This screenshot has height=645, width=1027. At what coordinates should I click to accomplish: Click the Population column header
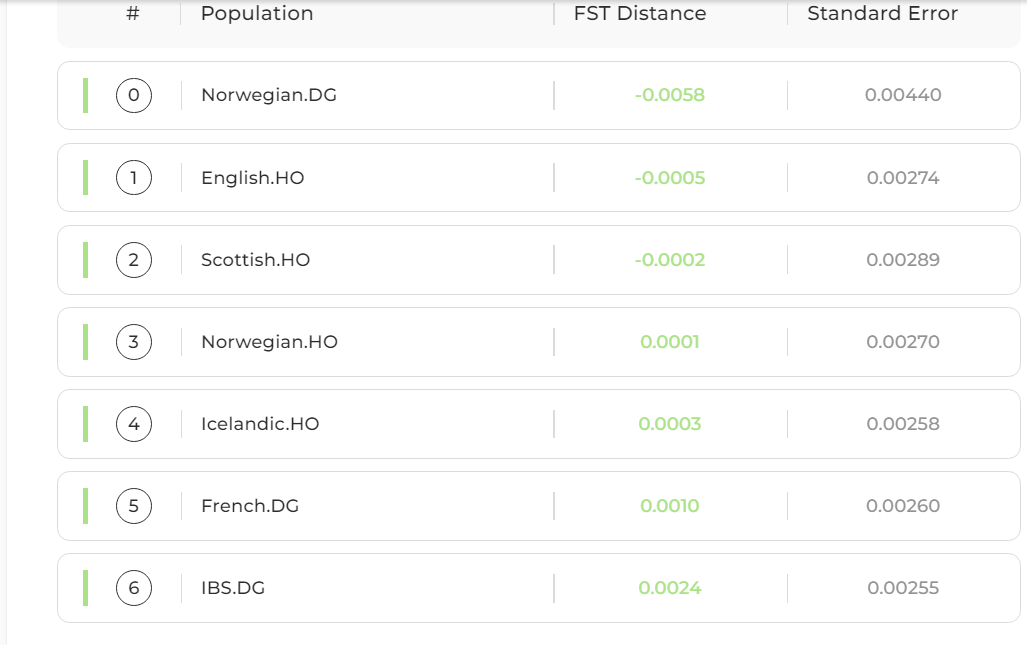tap(257, 14)
